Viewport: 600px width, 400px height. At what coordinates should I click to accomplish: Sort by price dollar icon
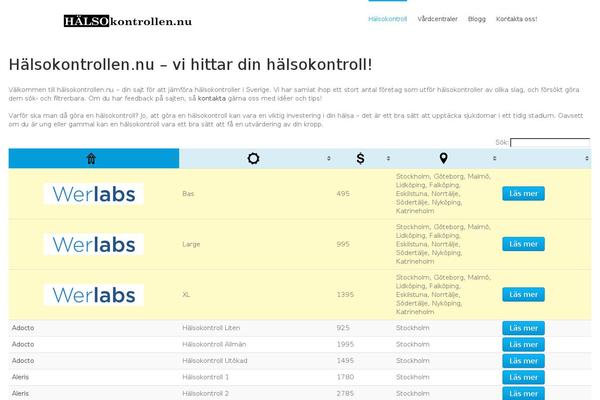[x=360, y=158]
